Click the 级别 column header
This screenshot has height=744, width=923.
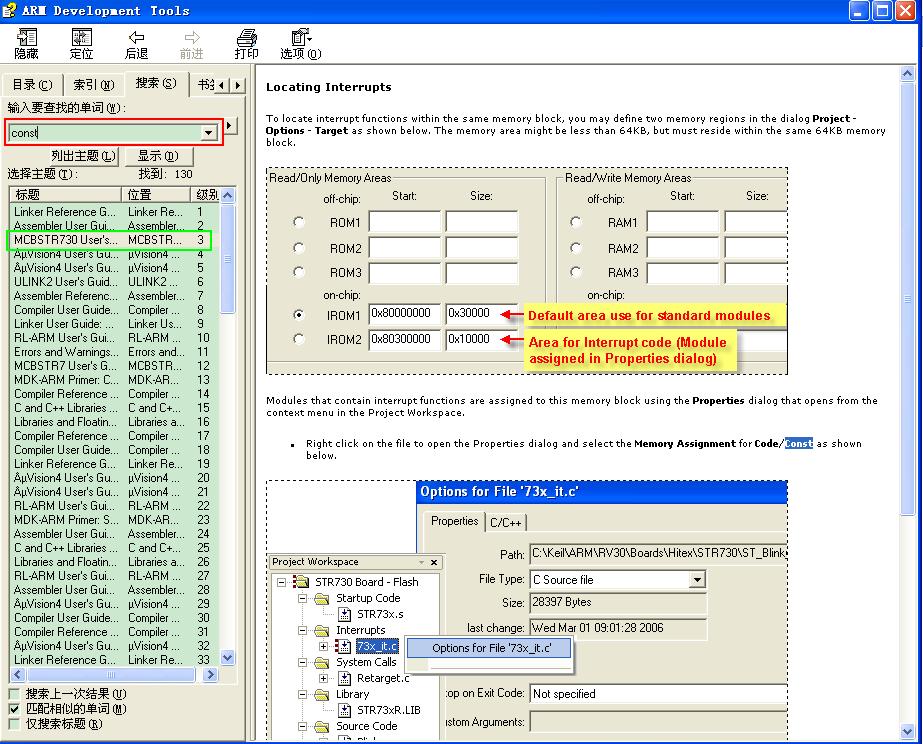click(205, 194)
